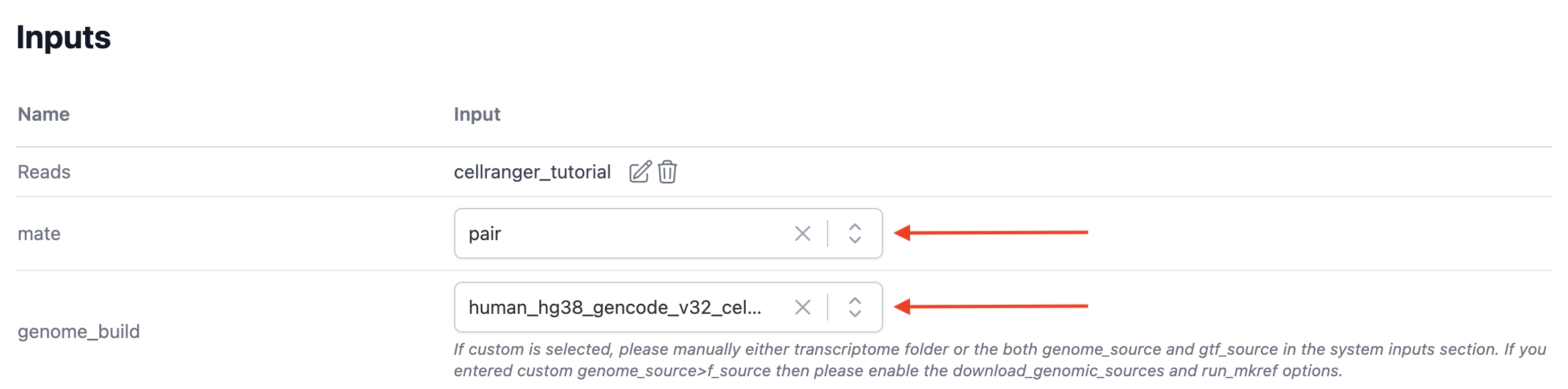Click the Input column header
1568x389 pixels.
(477, 114)
